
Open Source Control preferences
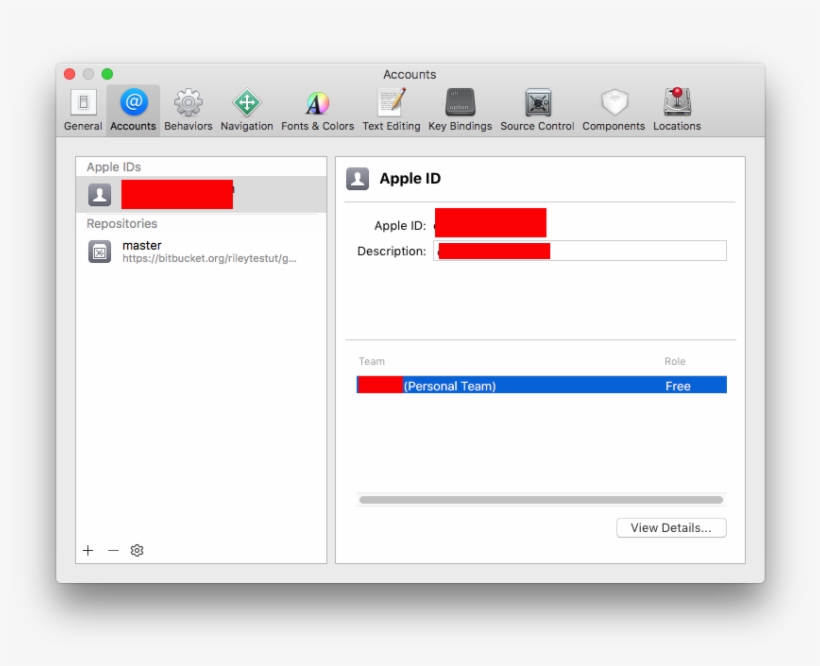click(537, 110)
